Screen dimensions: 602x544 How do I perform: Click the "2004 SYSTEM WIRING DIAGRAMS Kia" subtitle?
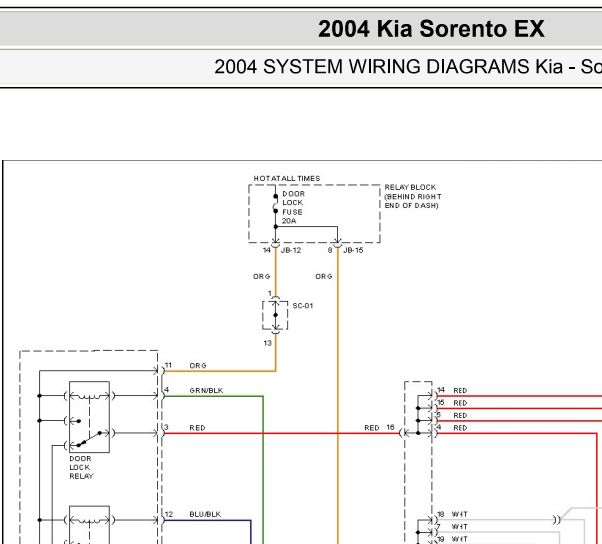pos(389,67)
